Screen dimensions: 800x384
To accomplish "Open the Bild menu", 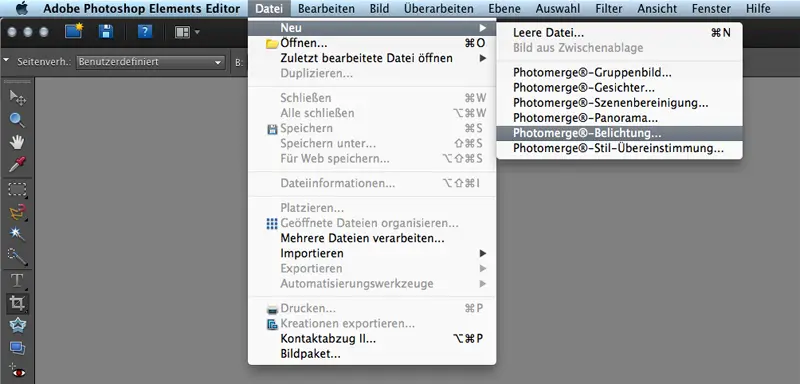I will [x=379, y=9].
